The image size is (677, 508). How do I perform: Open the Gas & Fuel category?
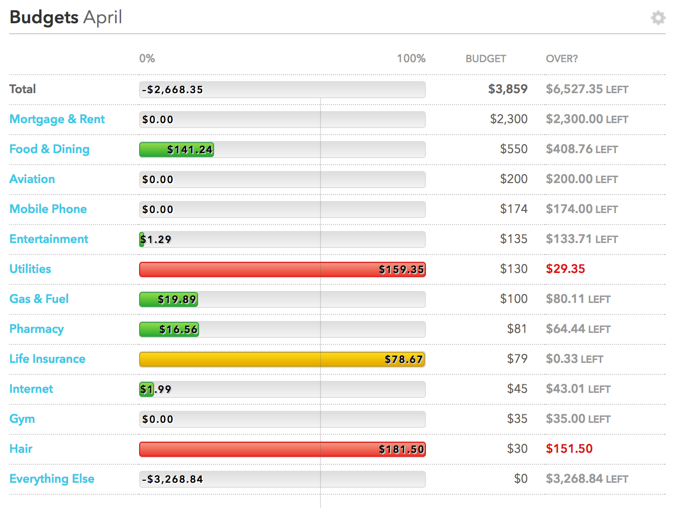click(x=39, y=299)
